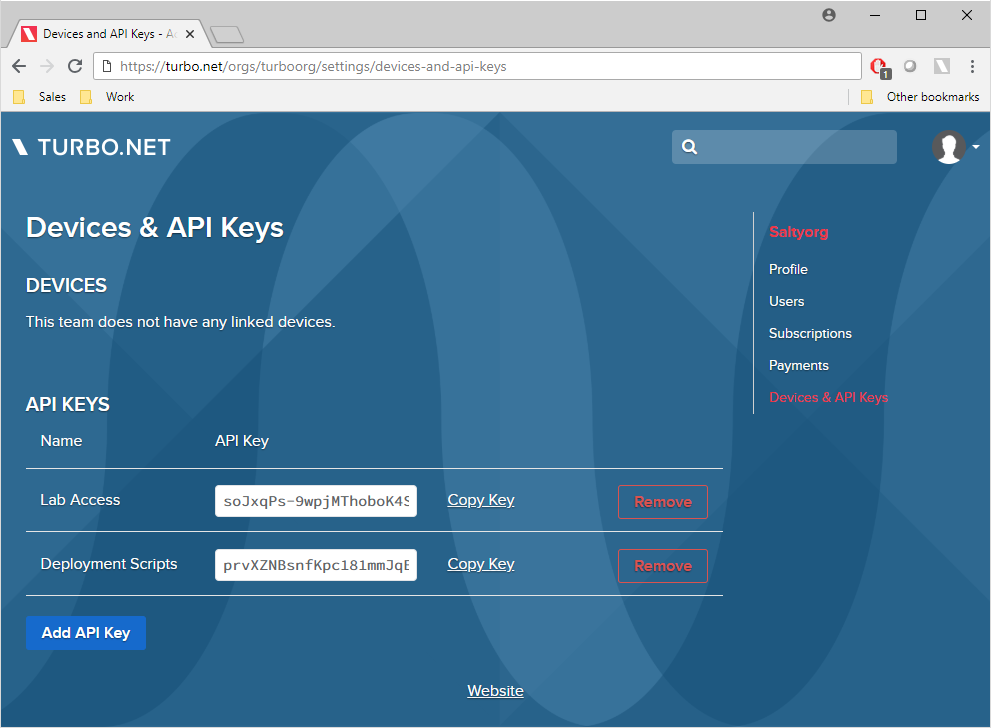The width and height of the screenshot is (991, 728).
Task: Reload the current page
Action: pos(75,66)
